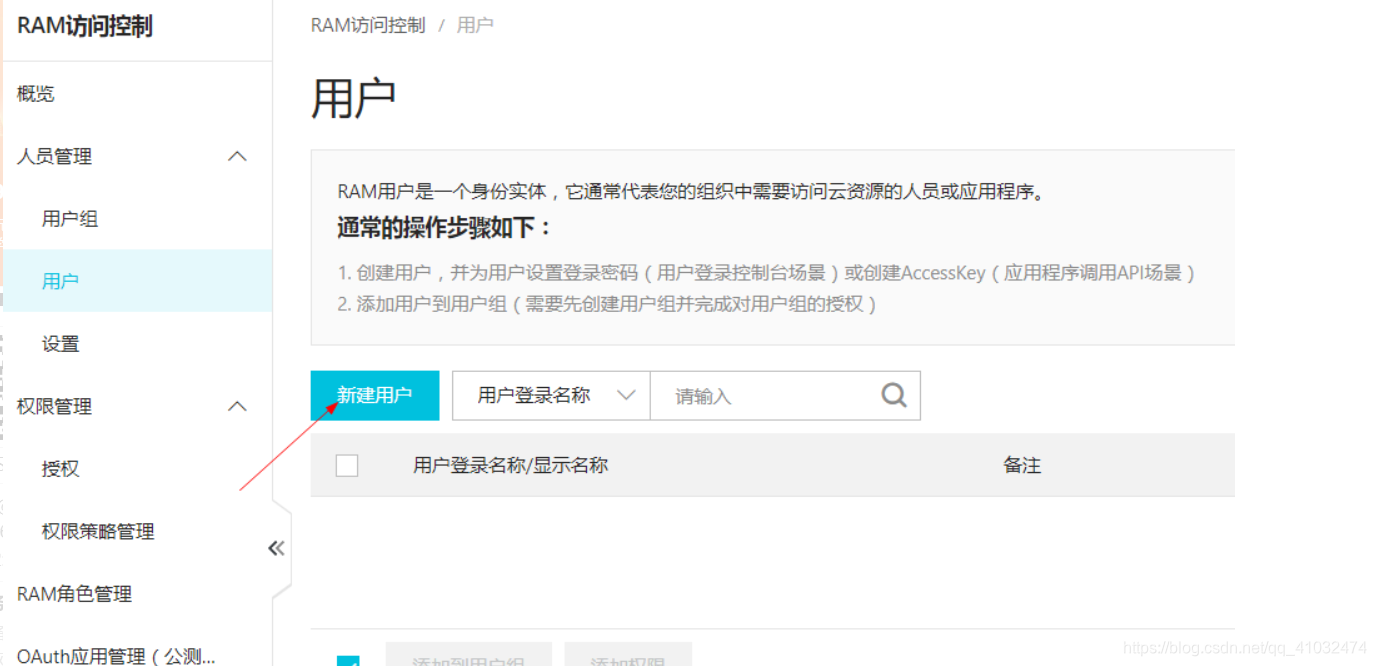Select the 授权 sidebar item
1376x666 pixels.
click(x=60, y=469)
